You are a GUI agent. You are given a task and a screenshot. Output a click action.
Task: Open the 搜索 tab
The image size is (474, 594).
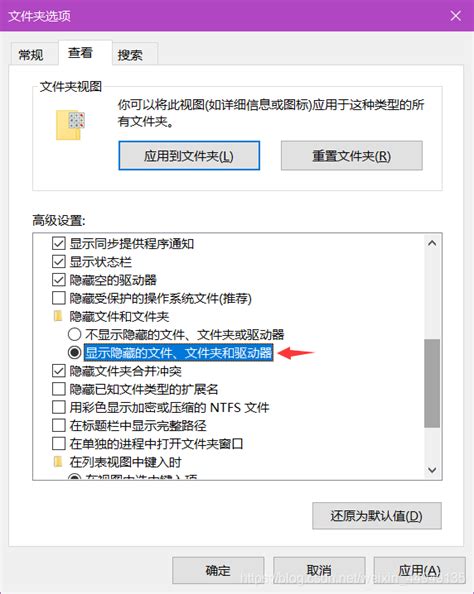[130, 55]
